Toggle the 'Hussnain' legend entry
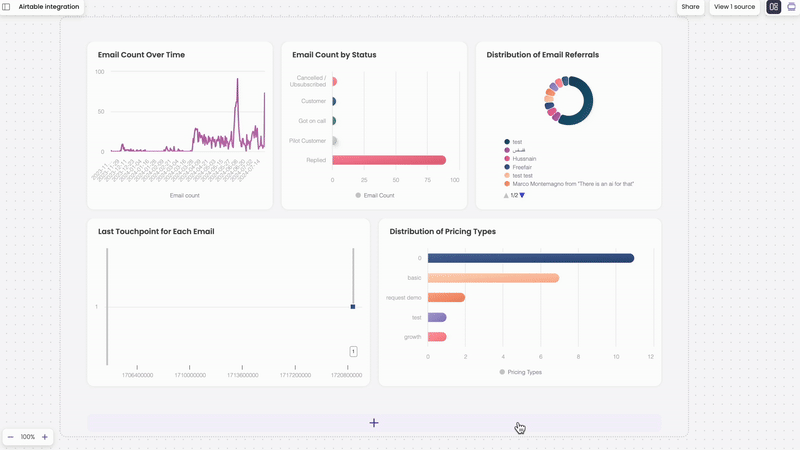The height and width of the screenshot is (450, 800). click(520, 159)
